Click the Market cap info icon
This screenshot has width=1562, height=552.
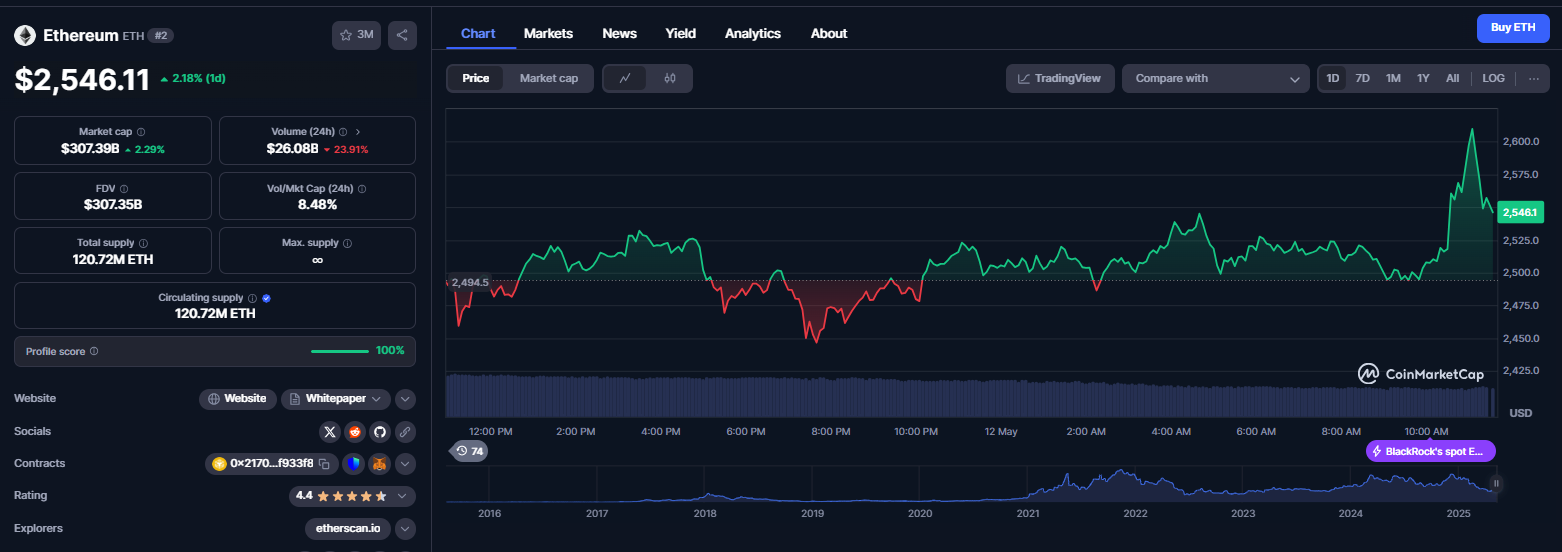point(140,132)
